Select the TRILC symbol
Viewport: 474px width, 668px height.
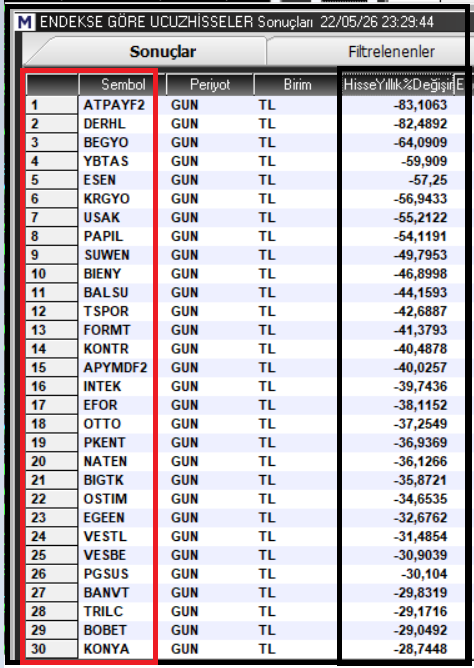click(103, 611)
